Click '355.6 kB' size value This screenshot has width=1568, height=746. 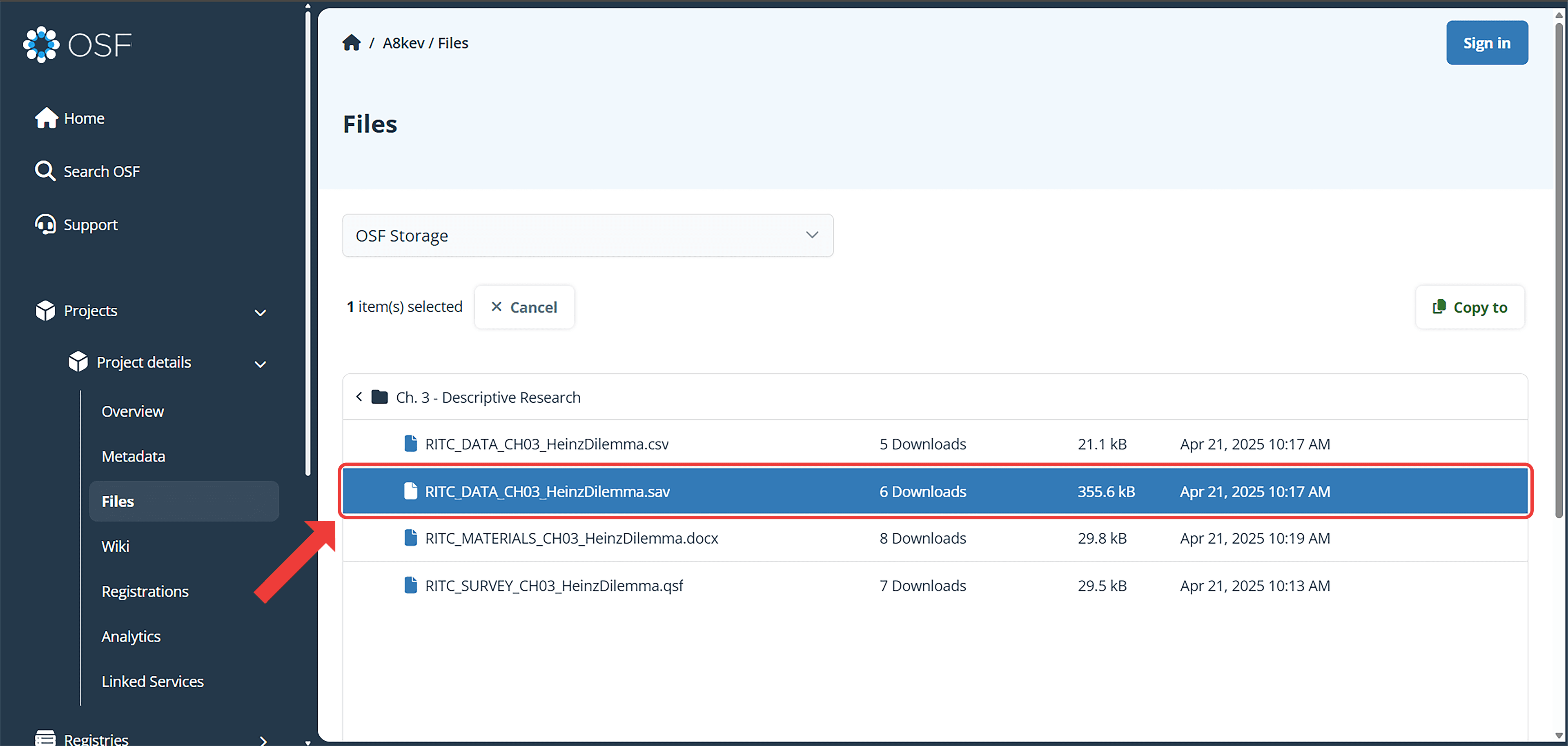1106,491
